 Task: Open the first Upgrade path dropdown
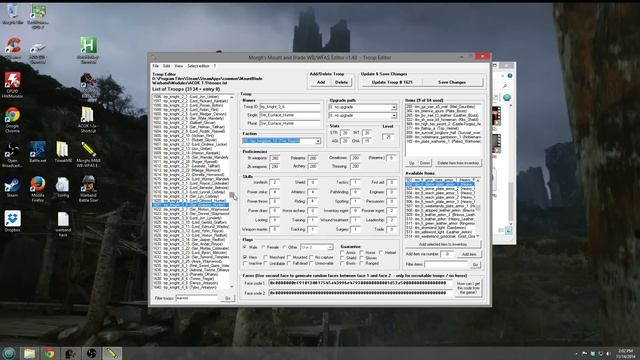pos(393,107)
